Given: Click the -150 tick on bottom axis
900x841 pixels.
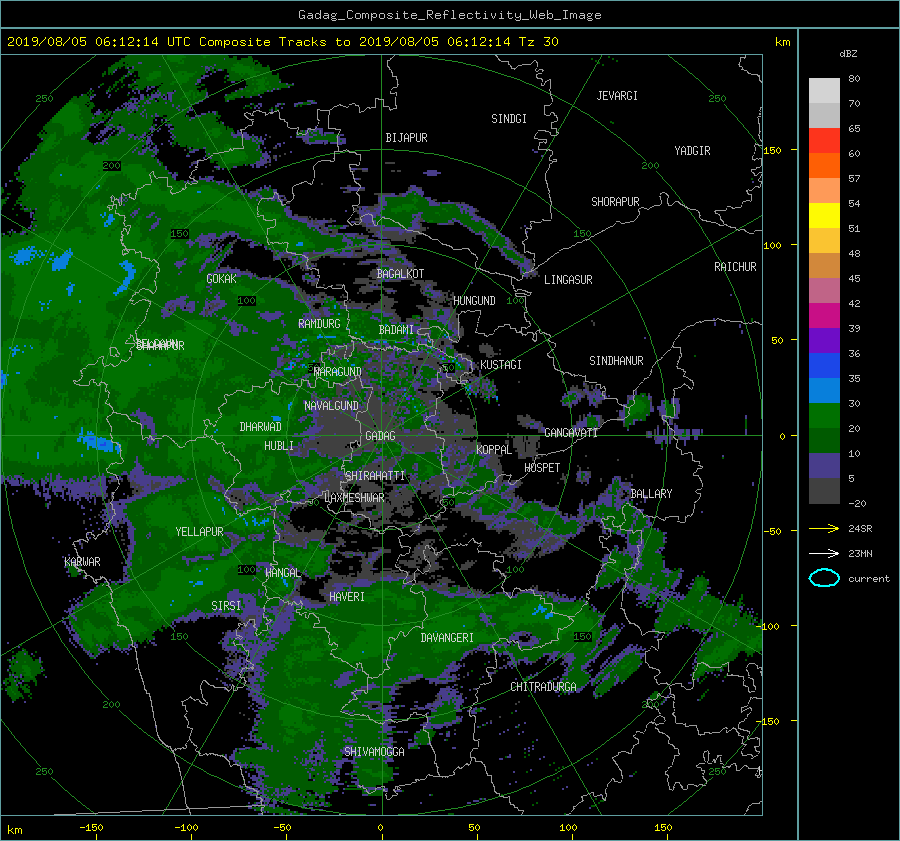Looking at the screenshot, I should [x=91, y=828].
